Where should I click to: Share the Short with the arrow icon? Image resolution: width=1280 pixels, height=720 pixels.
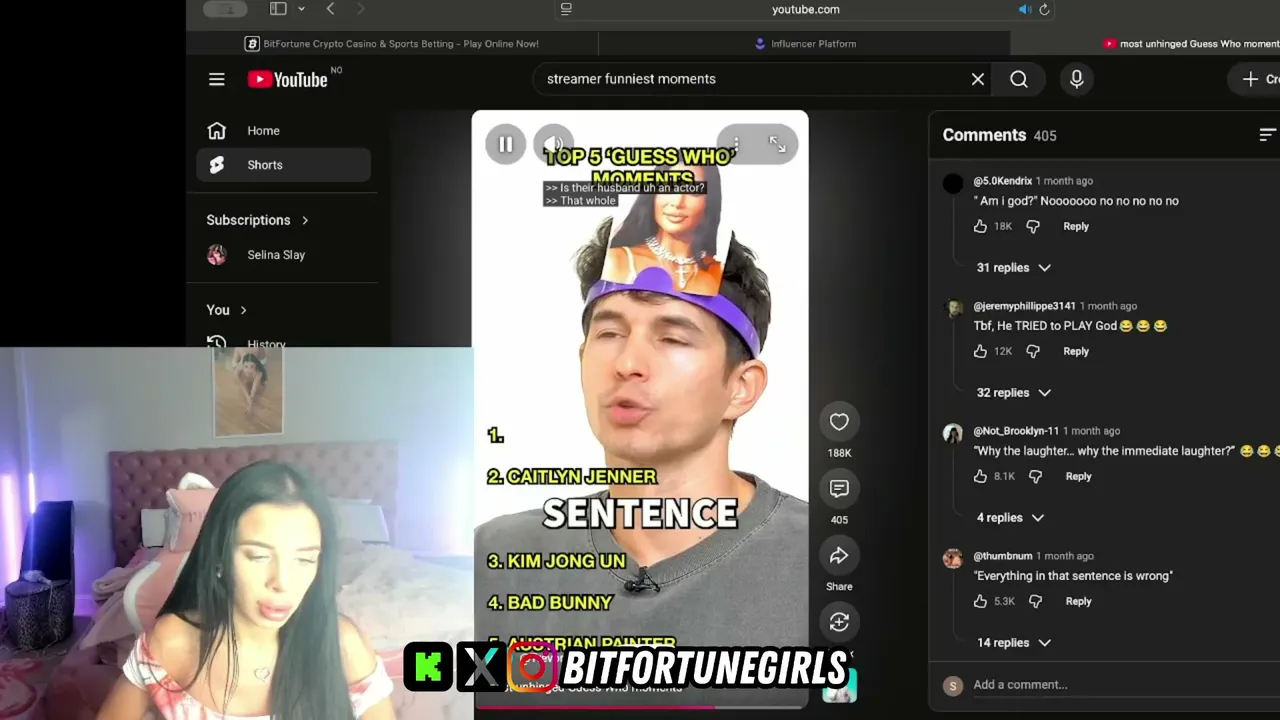click(839, 556)
